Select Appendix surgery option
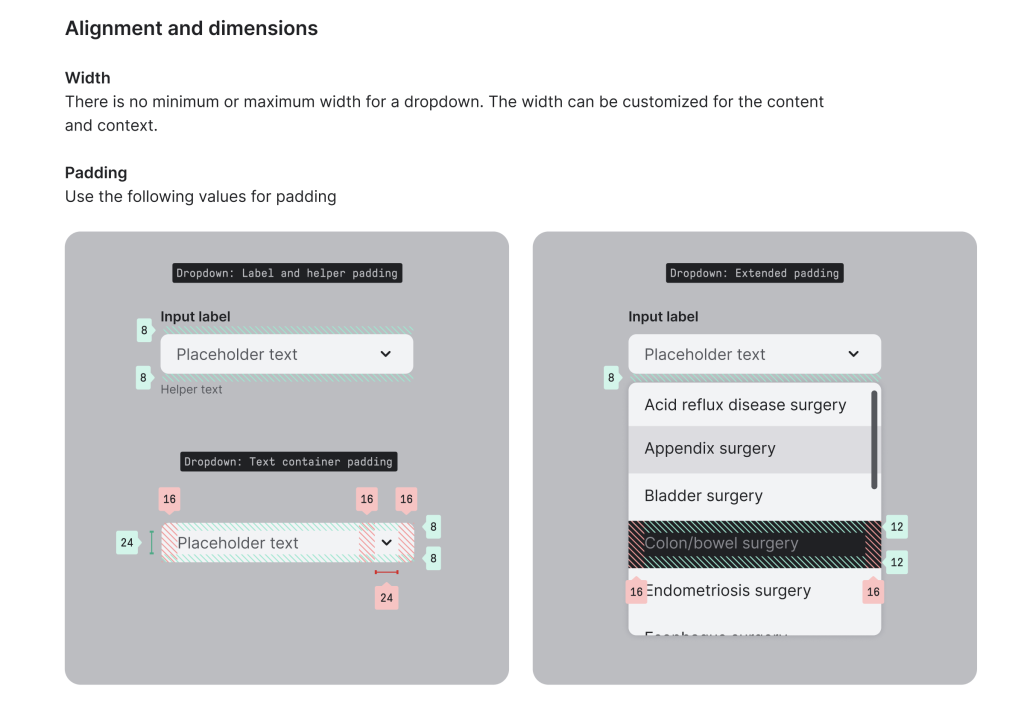Screen dimensions: 1024x703 pyautogui.click(x=710, y=449)
